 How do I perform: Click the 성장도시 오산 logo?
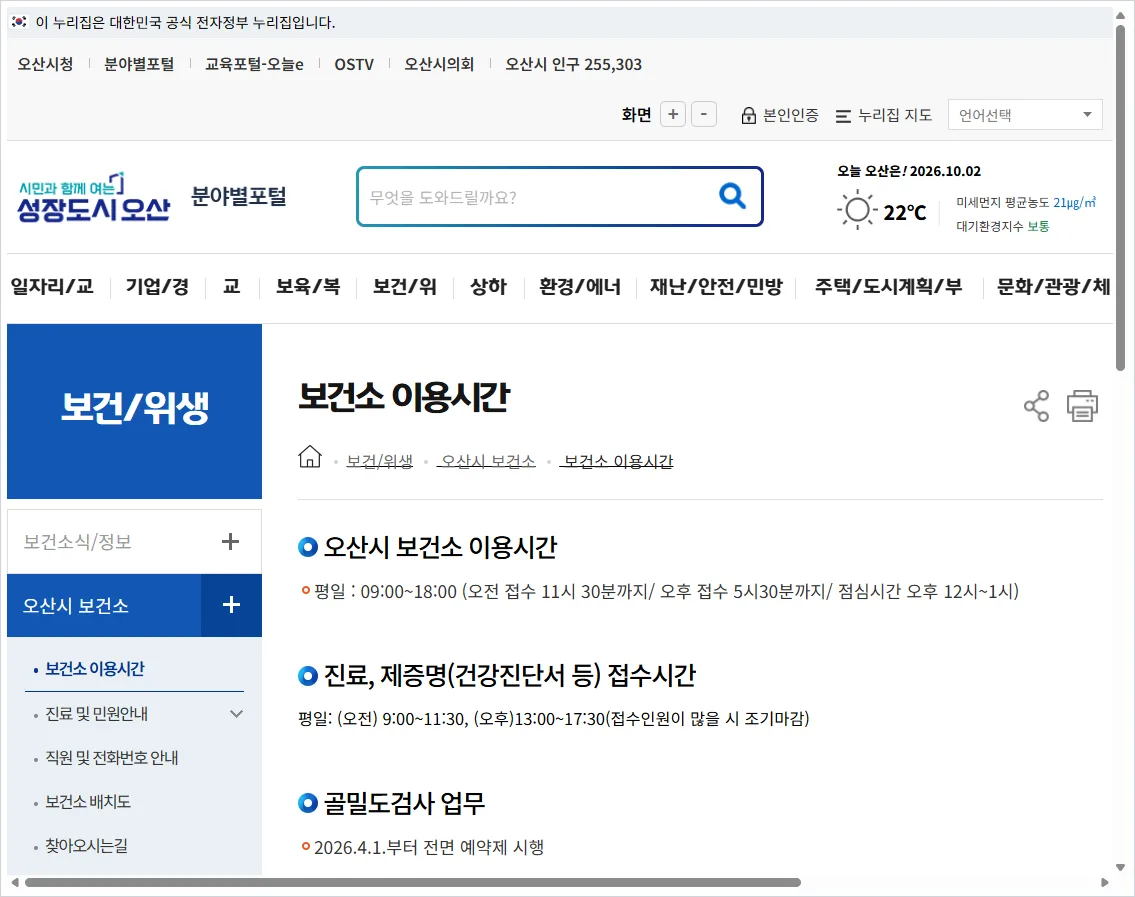pyautogui.click(x=93, y=198)
